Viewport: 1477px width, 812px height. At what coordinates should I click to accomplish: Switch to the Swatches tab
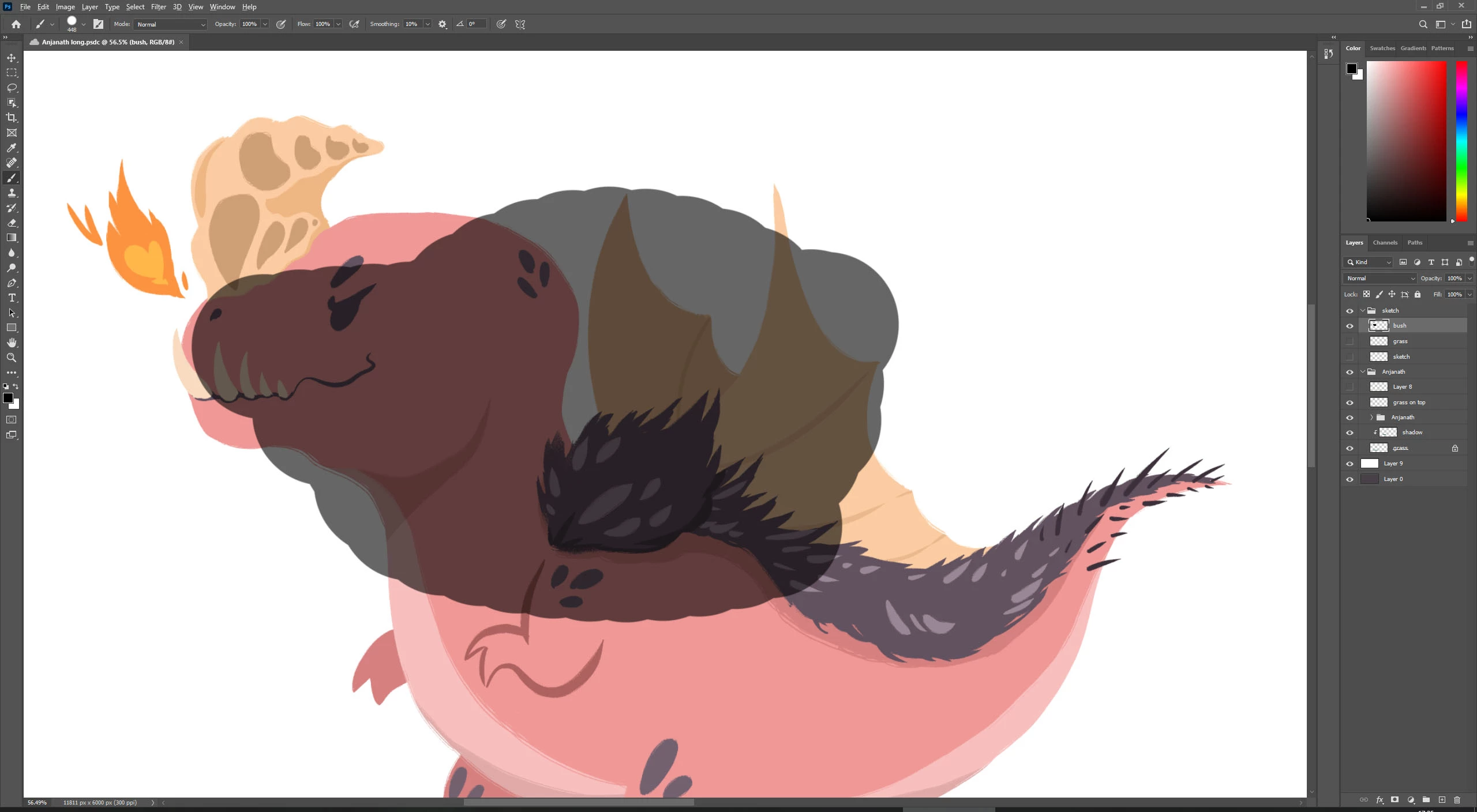click(1382, 48)
